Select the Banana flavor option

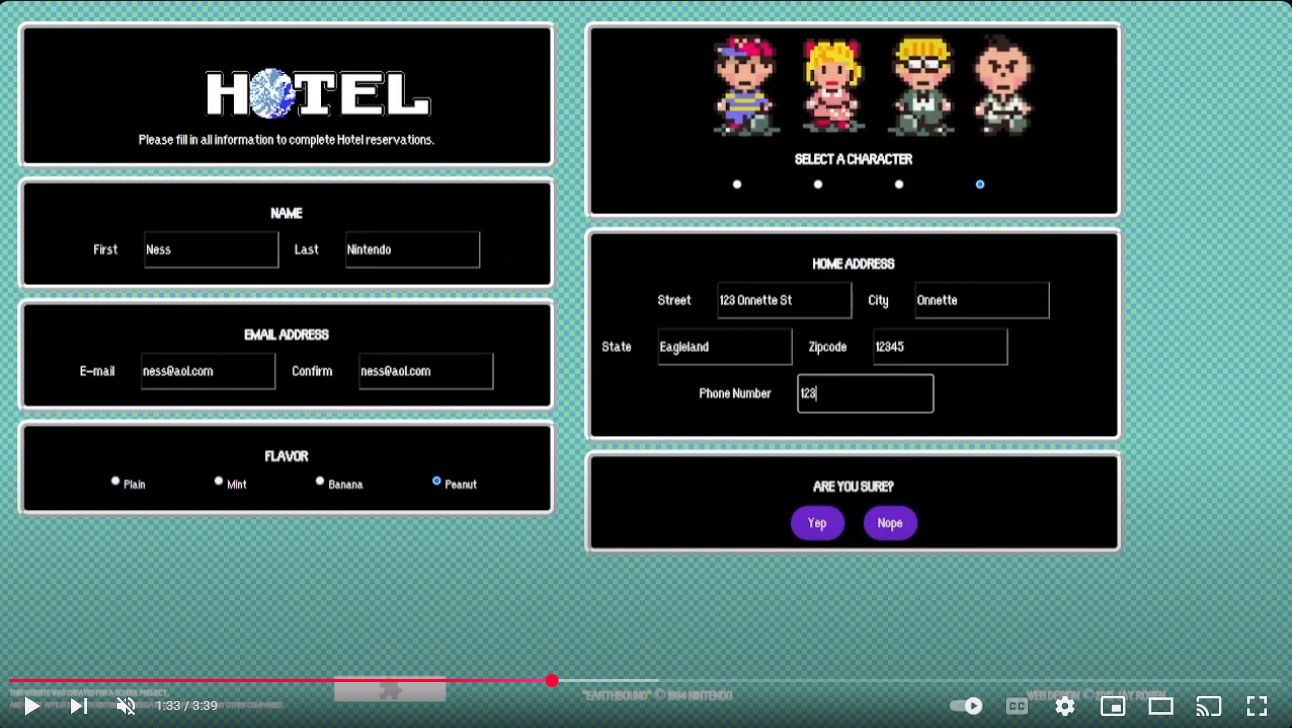pos(320,481)
